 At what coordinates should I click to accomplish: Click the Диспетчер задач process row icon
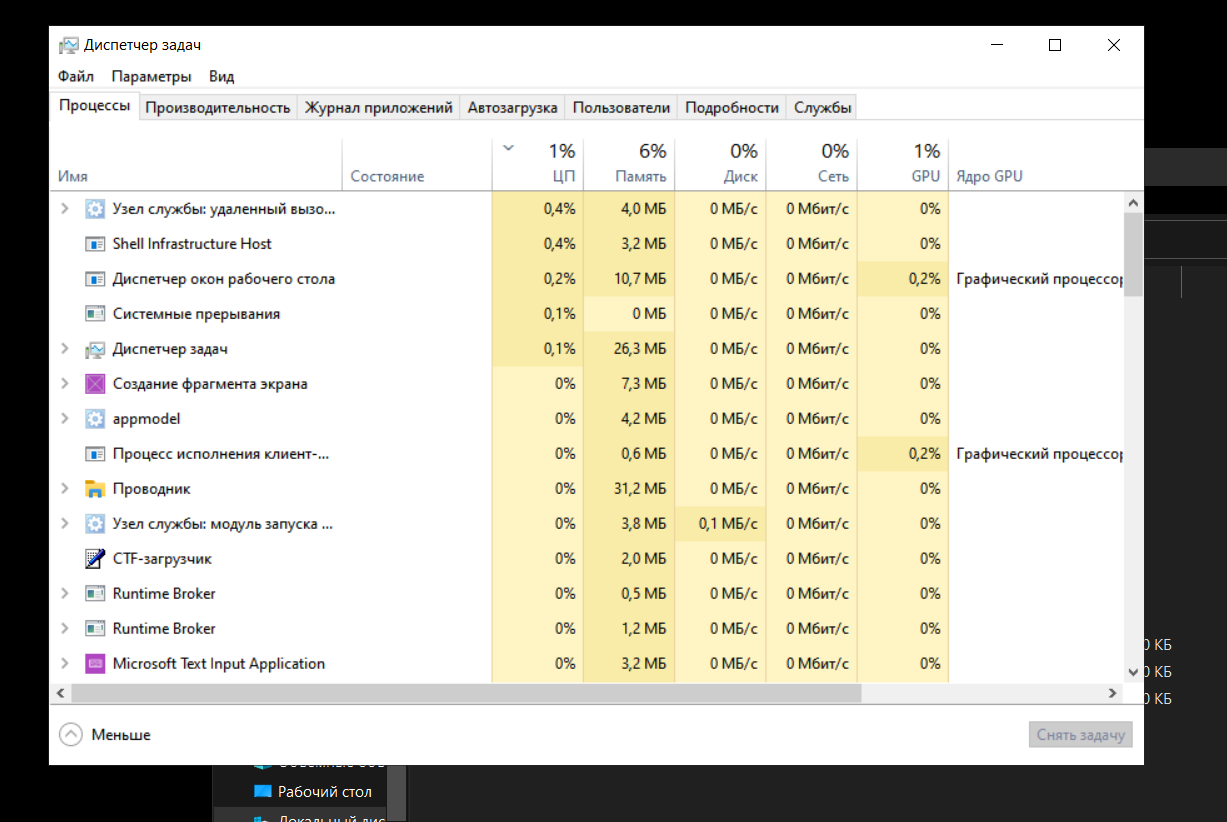click(95, 349)
